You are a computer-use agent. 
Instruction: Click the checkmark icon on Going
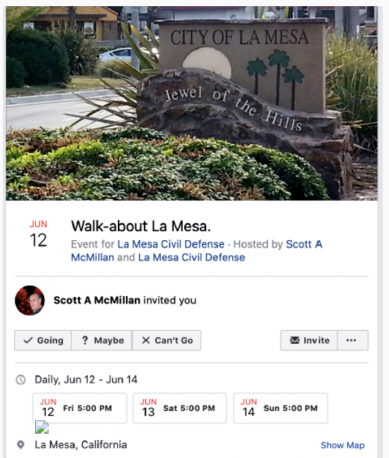[28, 340]
